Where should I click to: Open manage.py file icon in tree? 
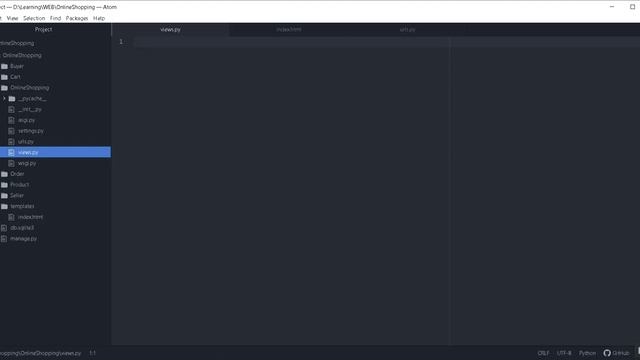(4, 239)
